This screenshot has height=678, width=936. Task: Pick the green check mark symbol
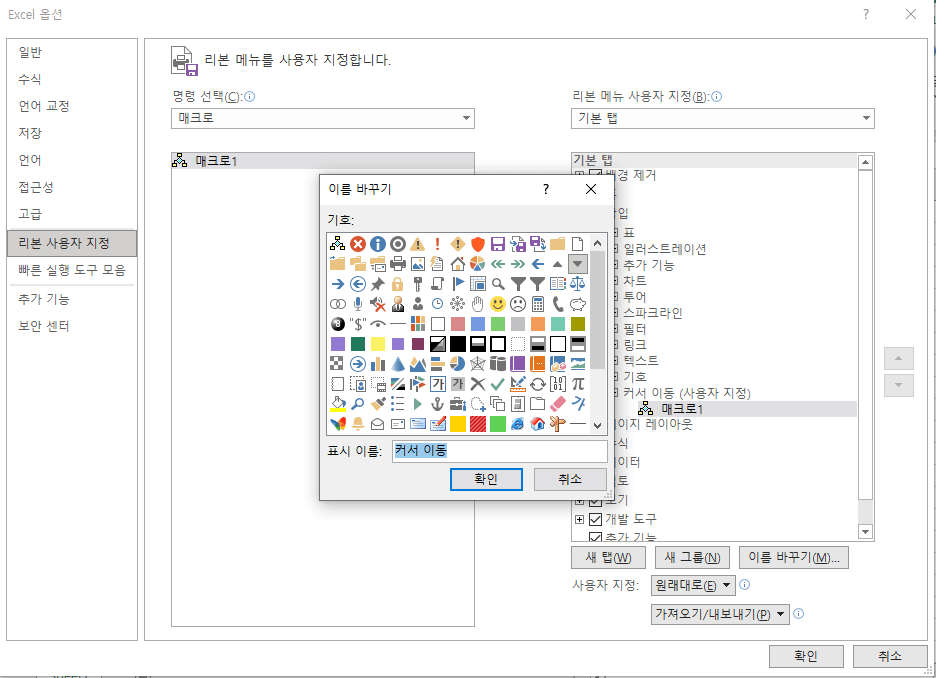pos(498,384)
